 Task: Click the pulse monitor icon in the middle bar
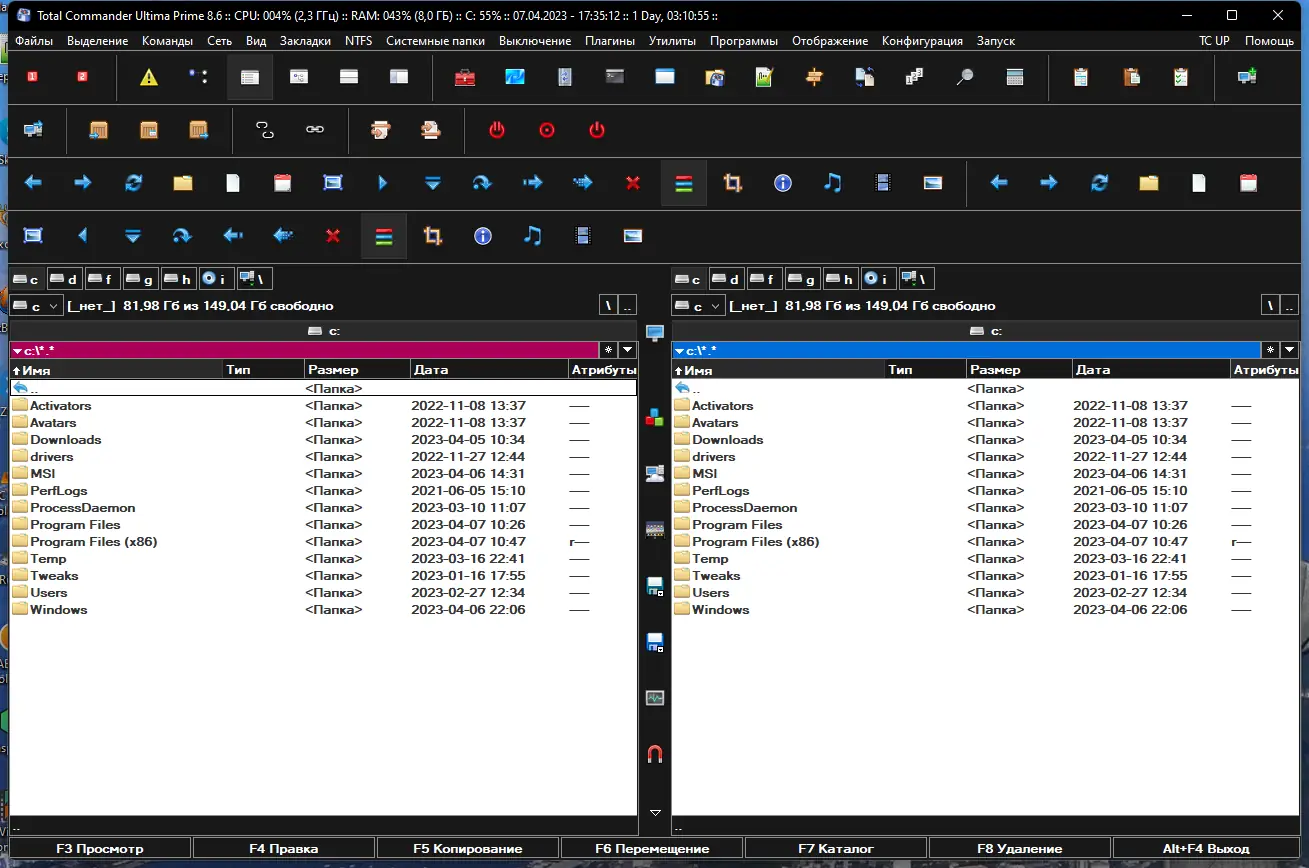pos(655,698)
